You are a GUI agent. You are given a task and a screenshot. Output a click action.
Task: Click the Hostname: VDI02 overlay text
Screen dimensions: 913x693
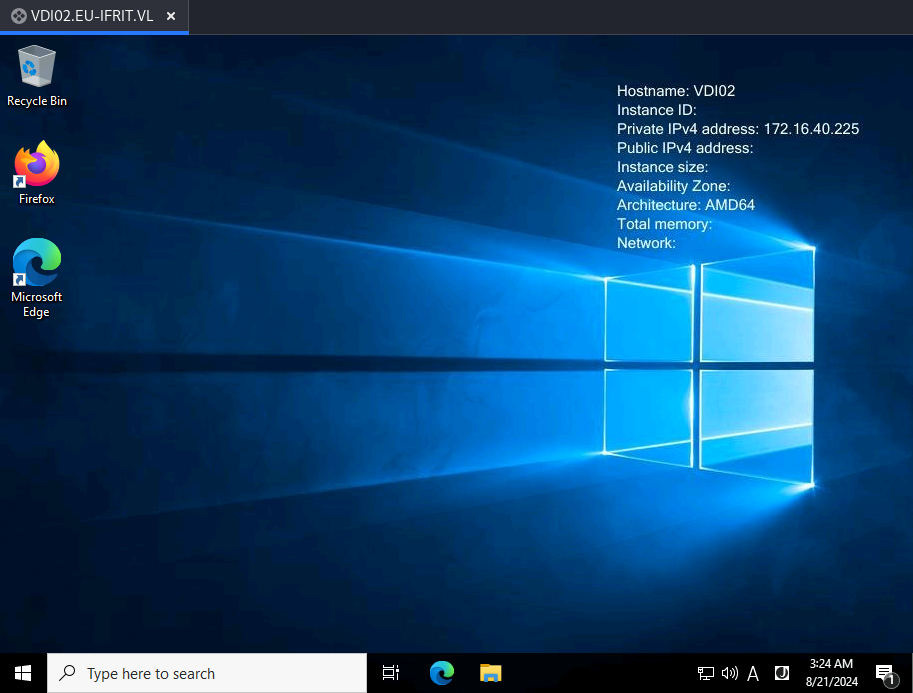coord(675,91)
